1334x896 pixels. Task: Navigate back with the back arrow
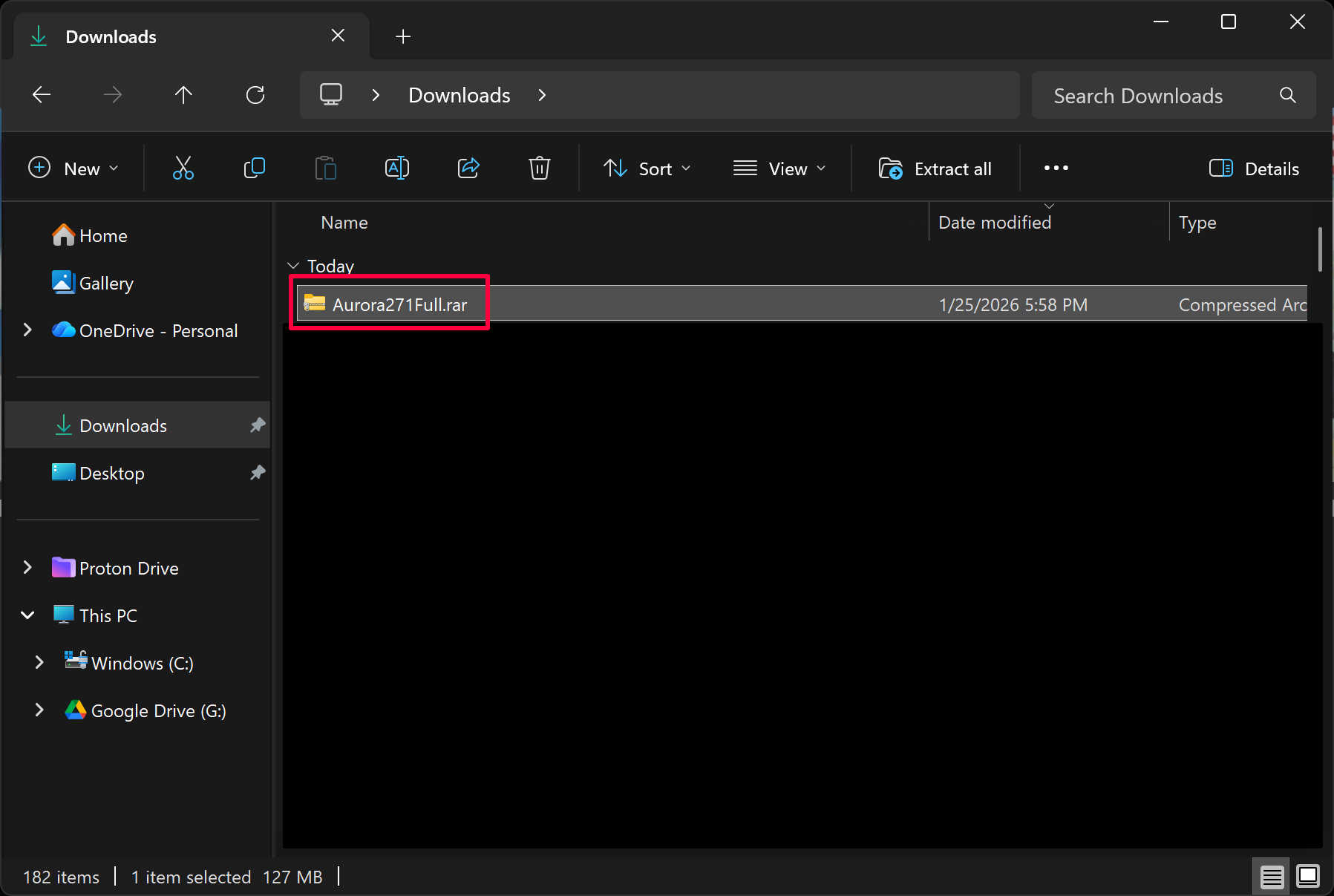[x=42, y=95]
